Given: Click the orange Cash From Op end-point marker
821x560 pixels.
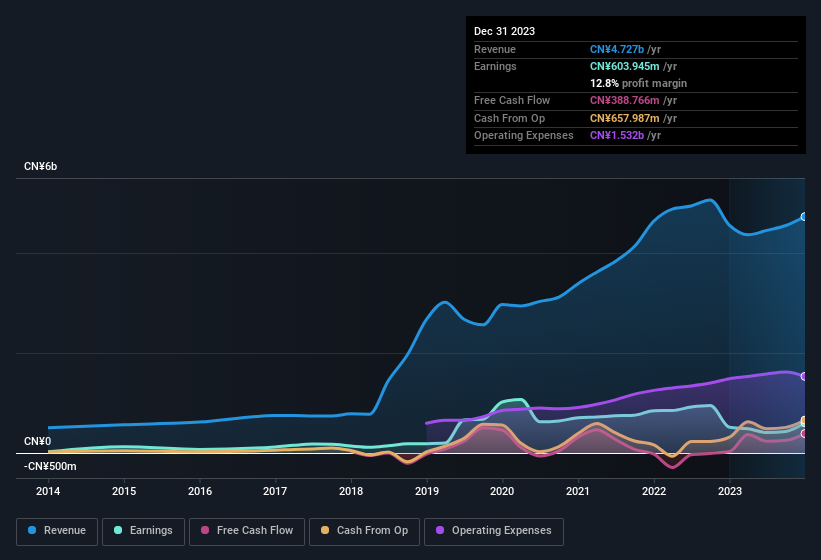Looking at the screenshot, I should [804, 421].
